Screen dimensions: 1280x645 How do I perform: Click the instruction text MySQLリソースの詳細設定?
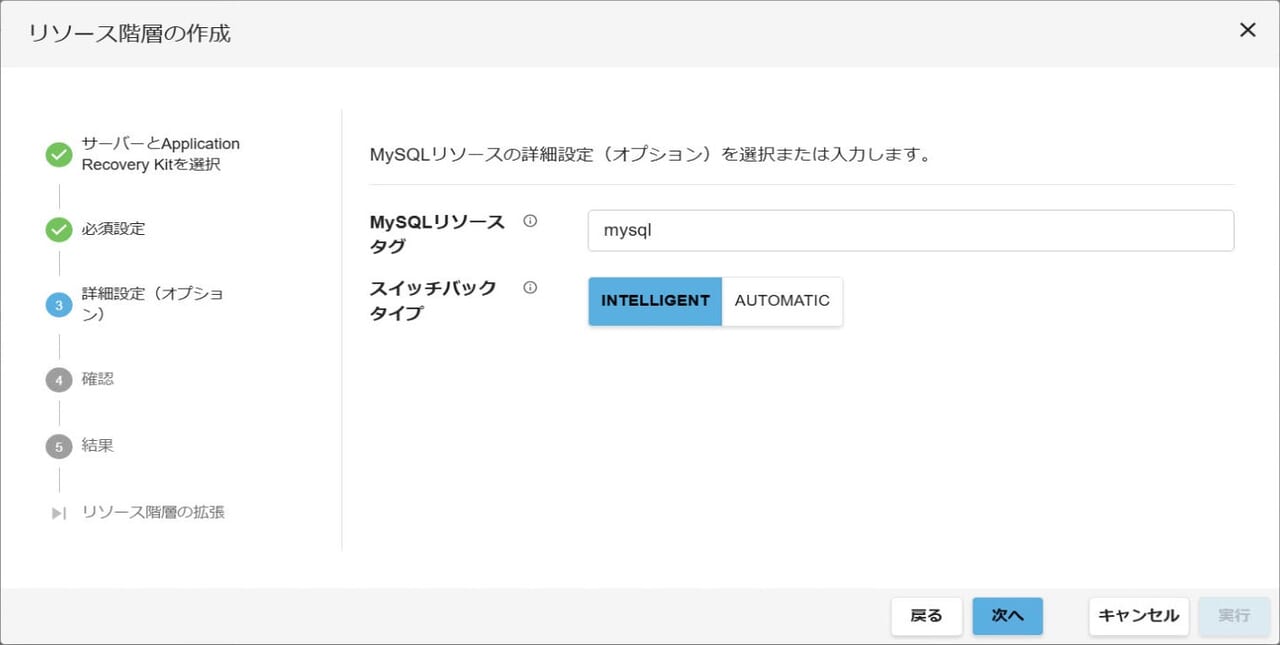tap(651, 156)
